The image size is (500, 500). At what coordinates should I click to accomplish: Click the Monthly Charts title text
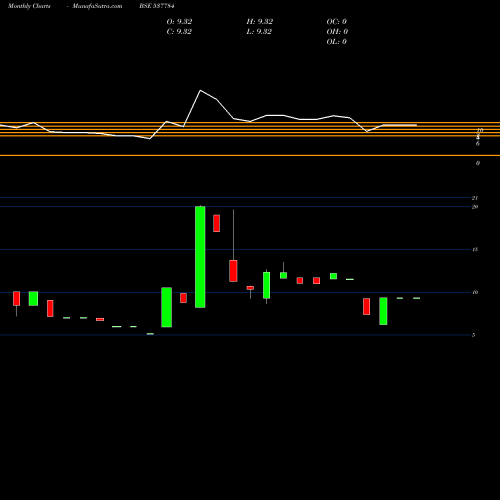[29, 6]
